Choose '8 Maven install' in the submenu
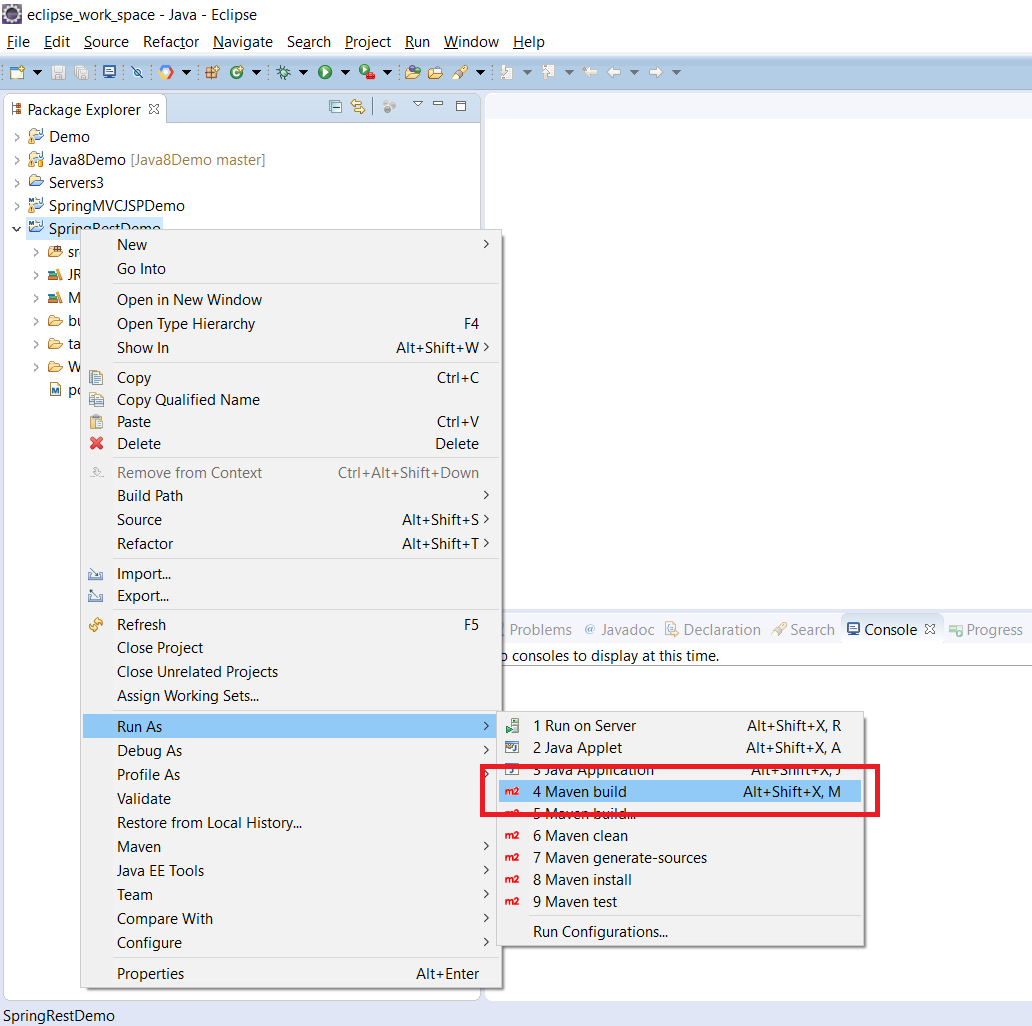 coord(582,880)
